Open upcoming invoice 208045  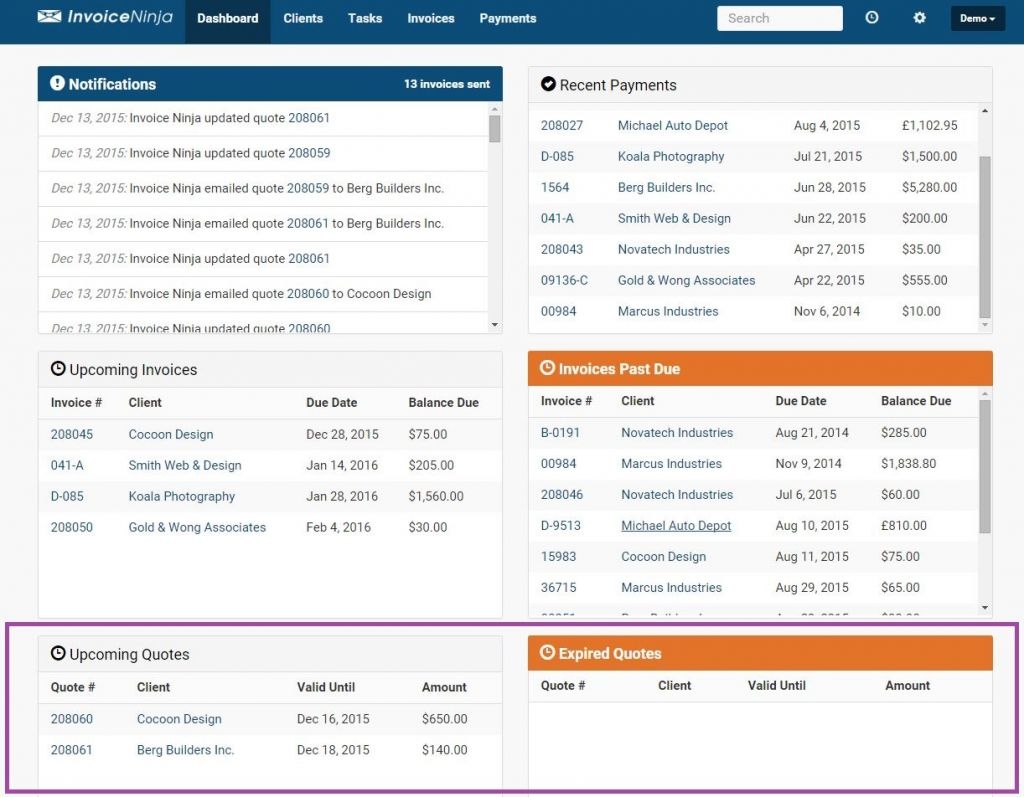(72, 434)
